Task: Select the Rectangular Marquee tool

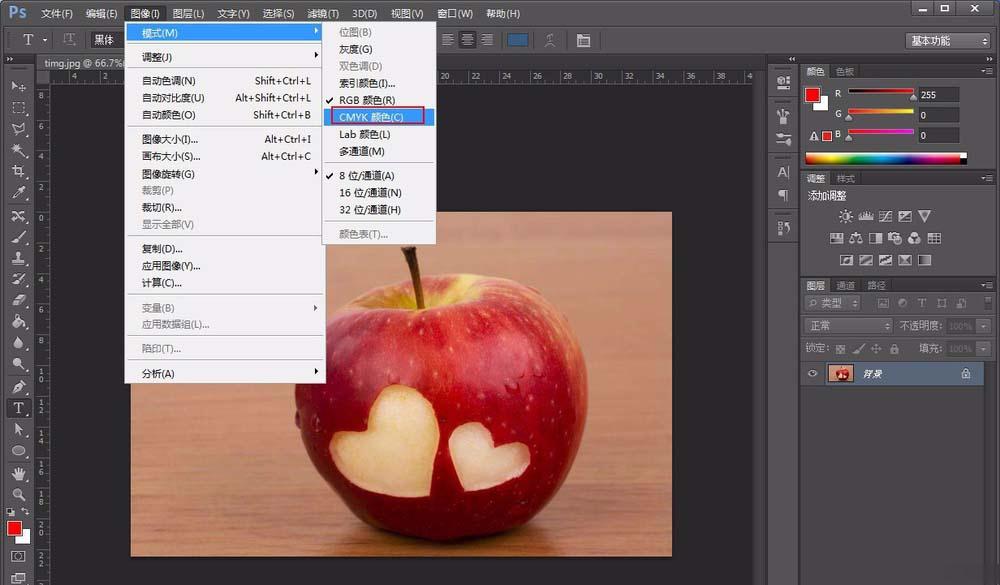Action: (18, 108)
